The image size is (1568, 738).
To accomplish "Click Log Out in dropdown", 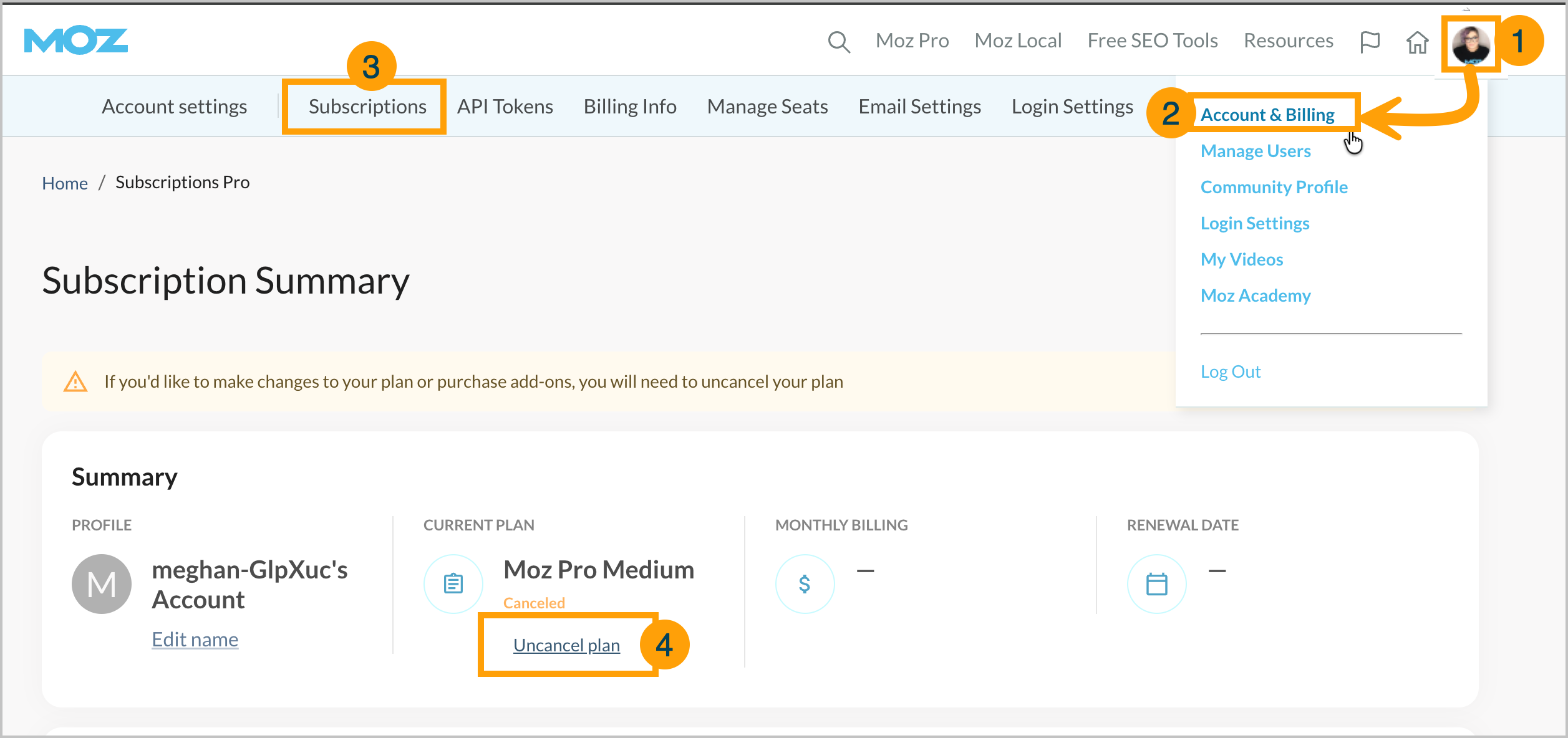I will (1231, 371).
